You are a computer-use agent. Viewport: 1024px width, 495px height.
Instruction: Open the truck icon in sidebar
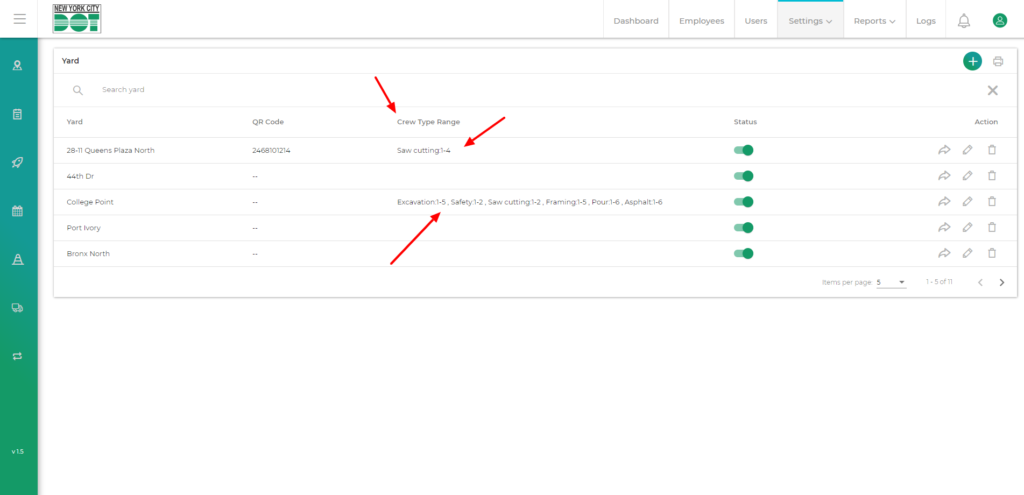pos(17,308)
